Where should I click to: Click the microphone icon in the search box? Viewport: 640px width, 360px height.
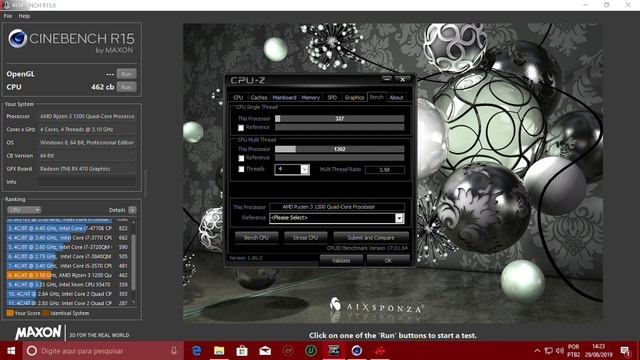click(x=174, y=351)
